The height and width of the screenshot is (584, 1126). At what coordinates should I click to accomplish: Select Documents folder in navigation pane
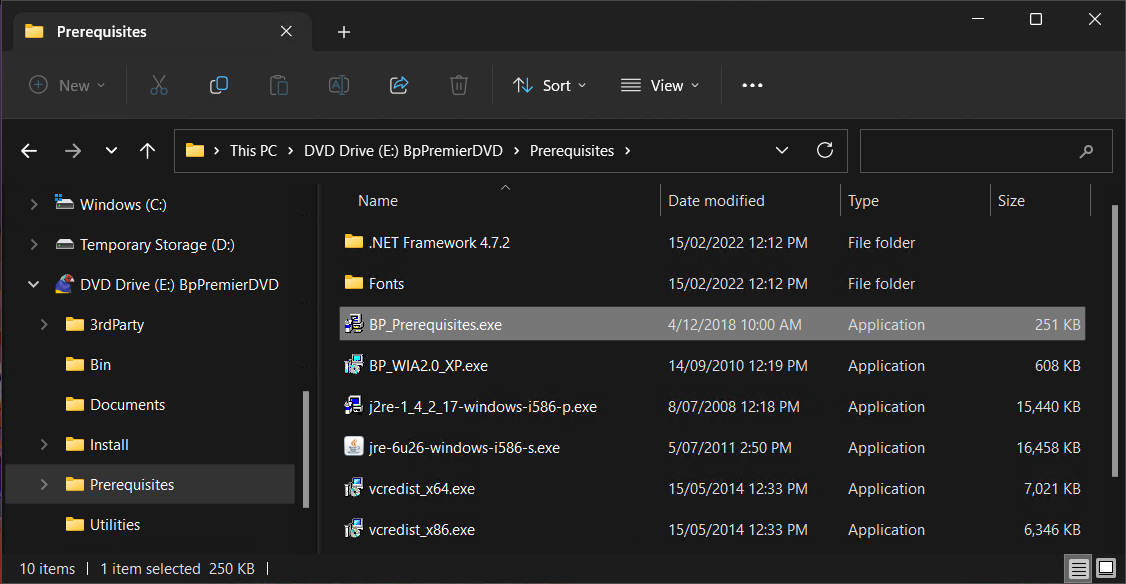[x=126, y=404]
